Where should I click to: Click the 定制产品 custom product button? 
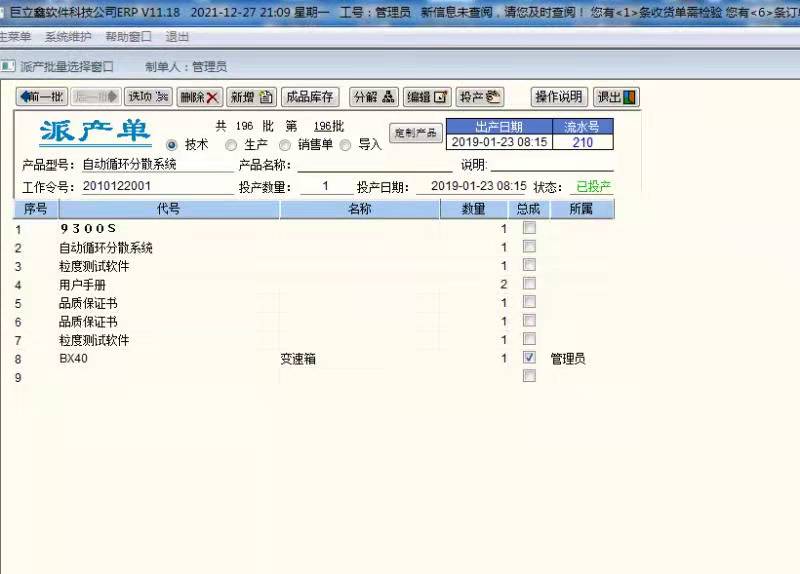point(415,133)
